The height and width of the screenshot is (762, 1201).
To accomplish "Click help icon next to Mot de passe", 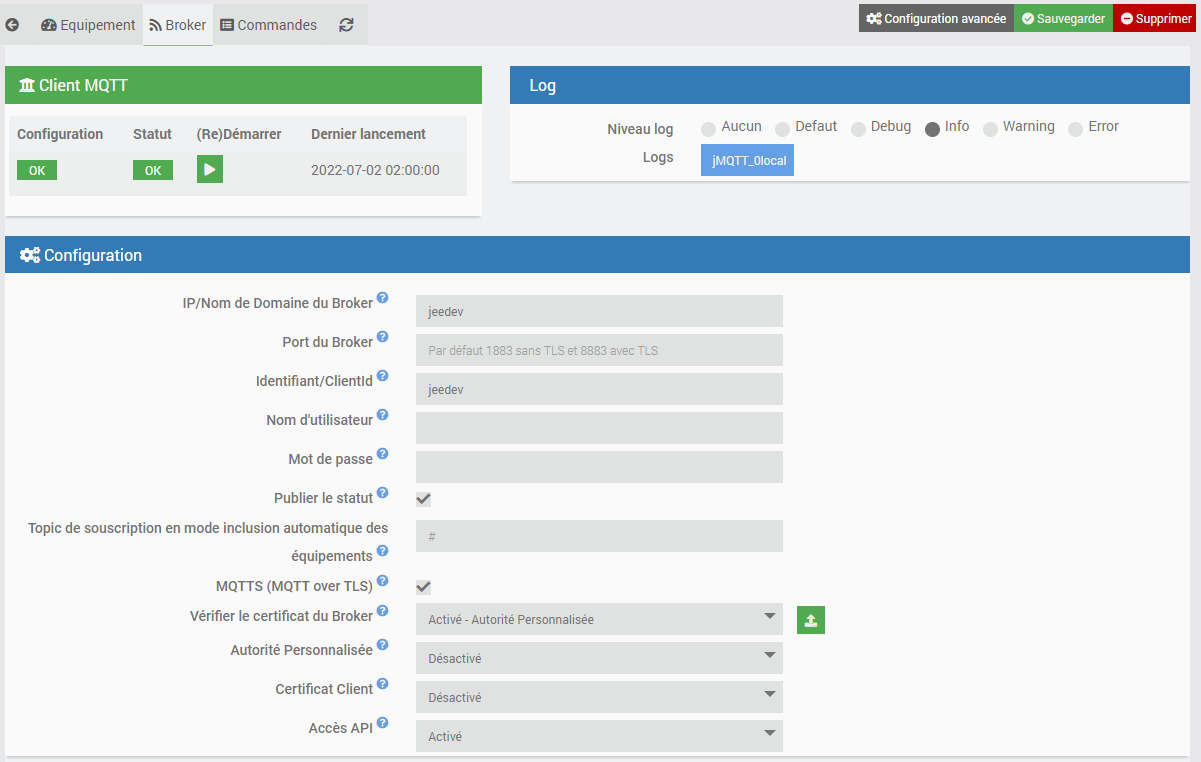I will tap(382, 454).
